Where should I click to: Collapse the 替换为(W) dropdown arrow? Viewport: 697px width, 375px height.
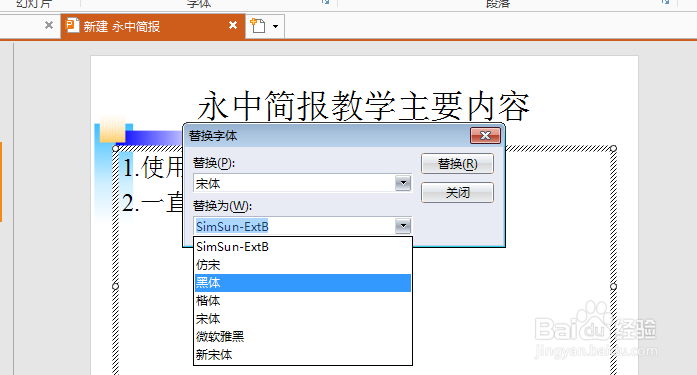pyautogui.click(x=403, y=226)
